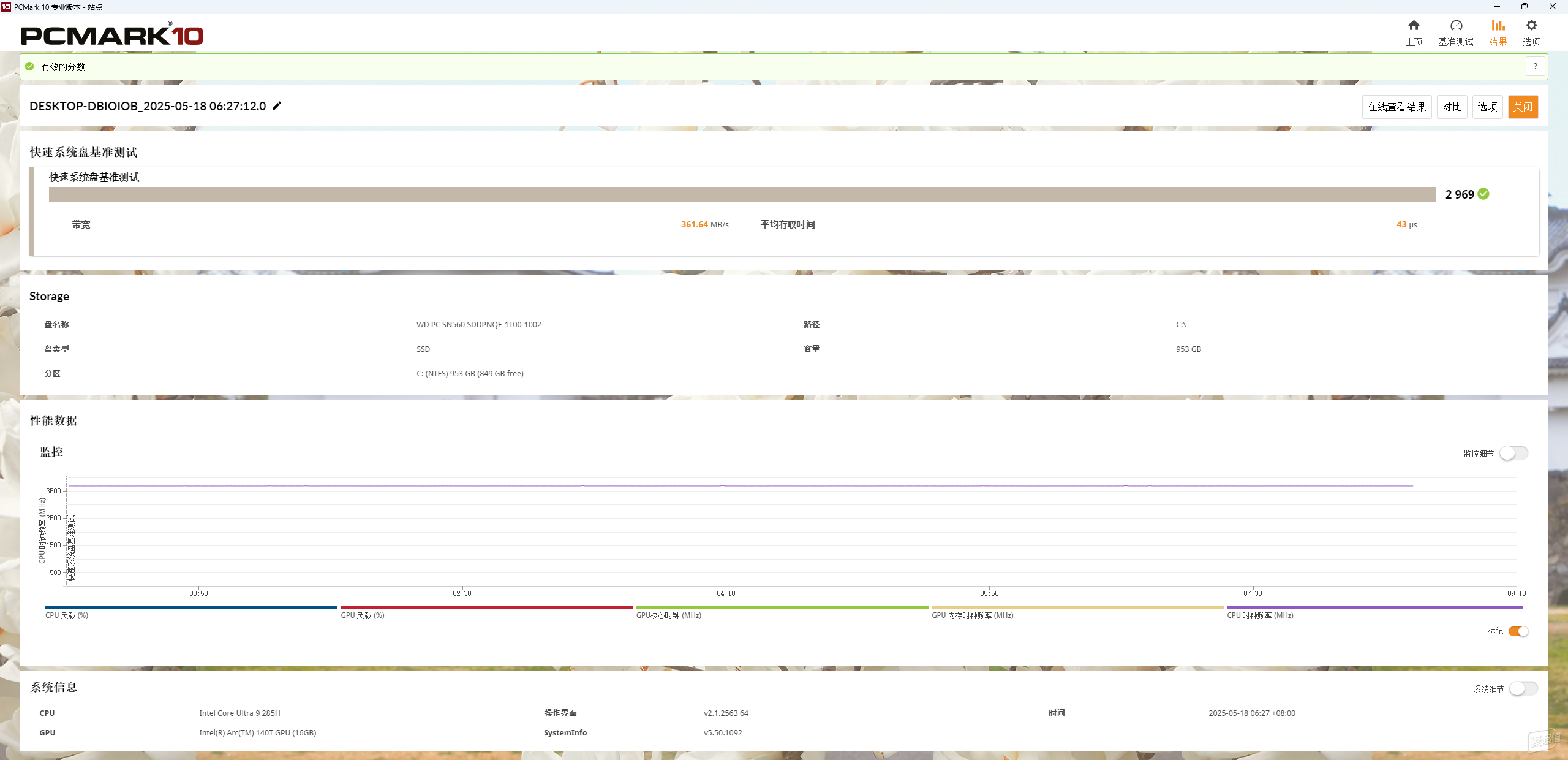Screen dimensions: 1568x760
Task: Toggle the CPU 时钟频率 (MHz) legend series
Action: tap(1374, 612)
